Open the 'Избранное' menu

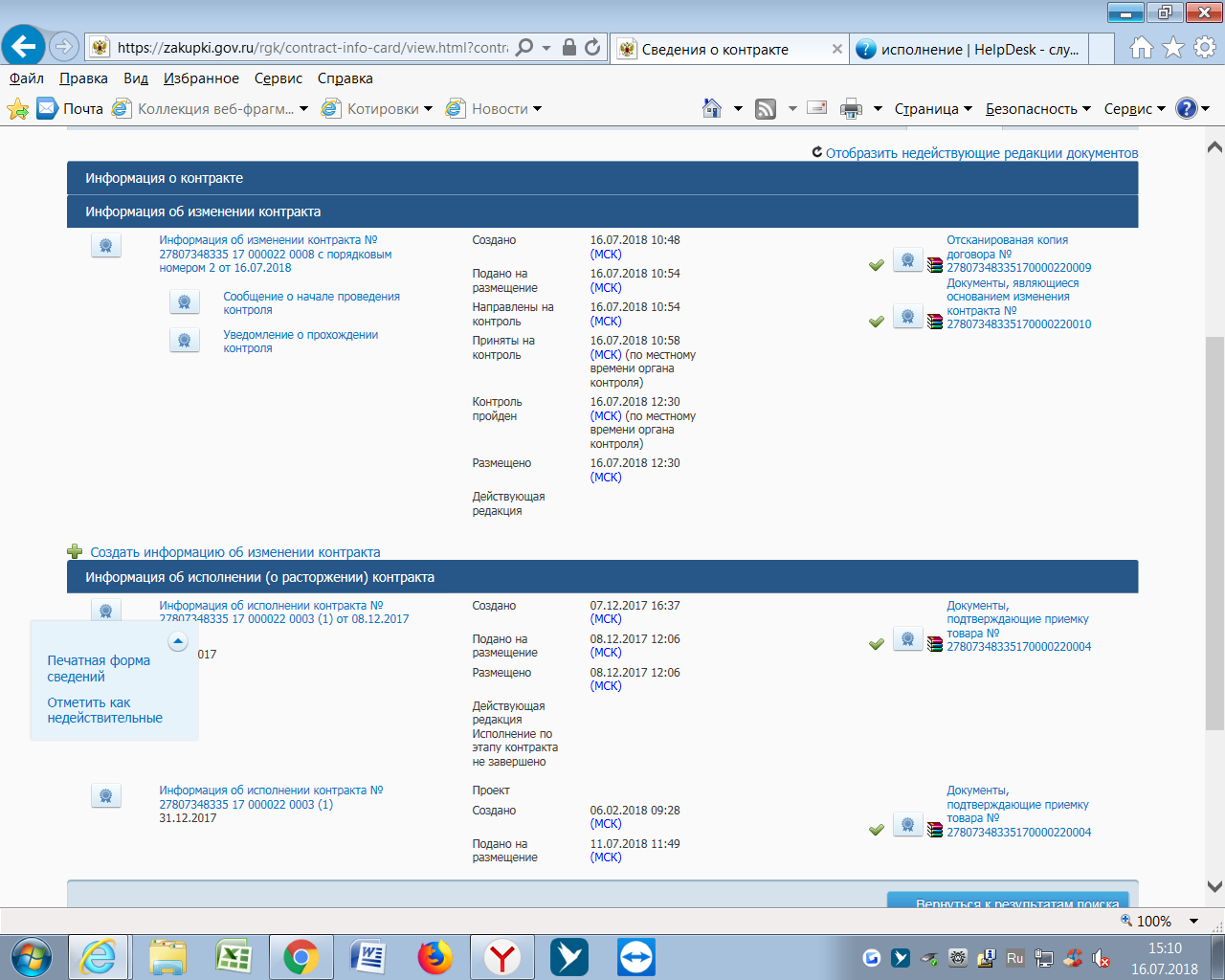[201, 78]
